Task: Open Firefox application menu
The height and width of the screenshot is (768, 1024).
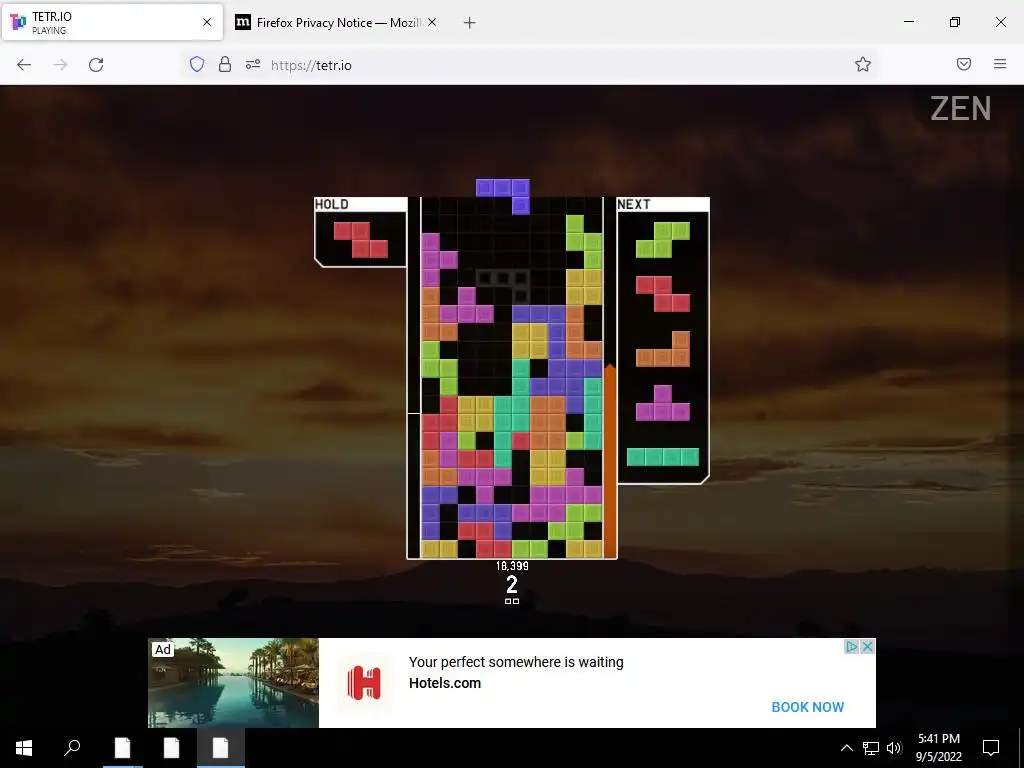Action: 1000,64
